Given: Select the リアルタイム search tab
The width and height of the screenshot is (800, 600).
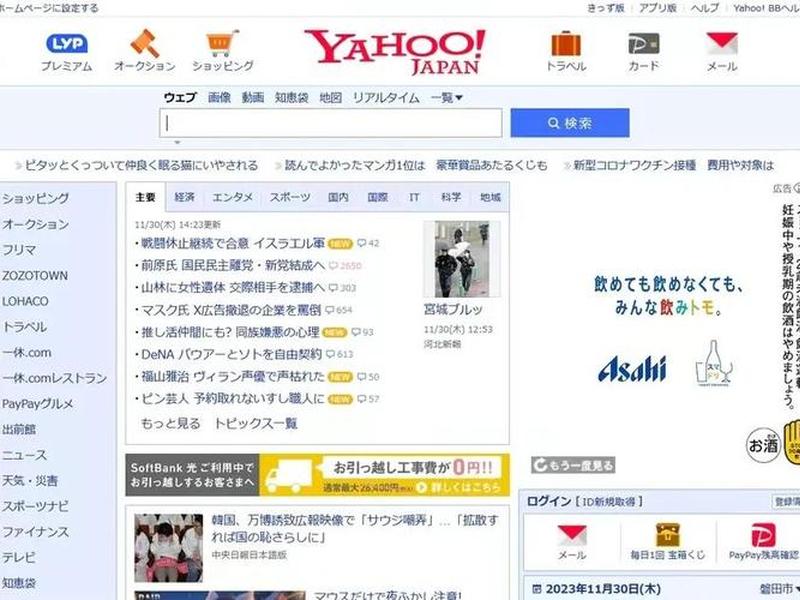Looking at the screenshot, I should pyautogui.click(x=386, y=97).
